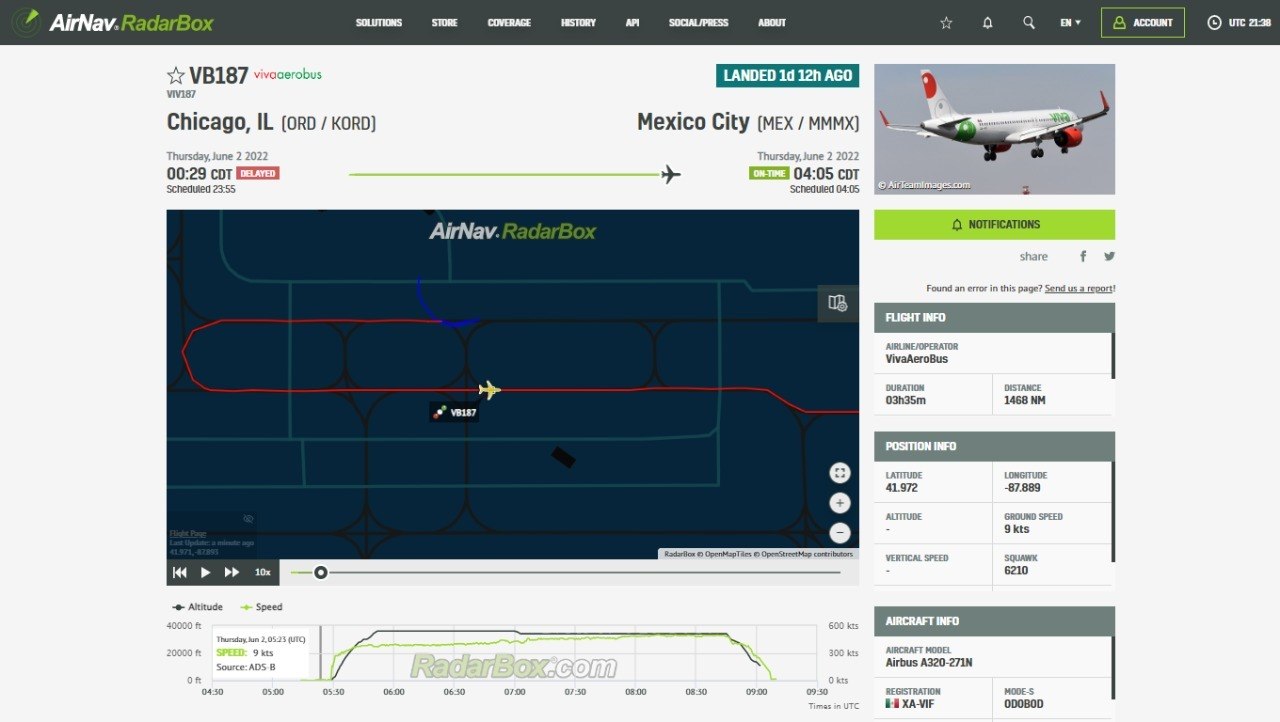Open the Solutions menu

tap(379, 23)
